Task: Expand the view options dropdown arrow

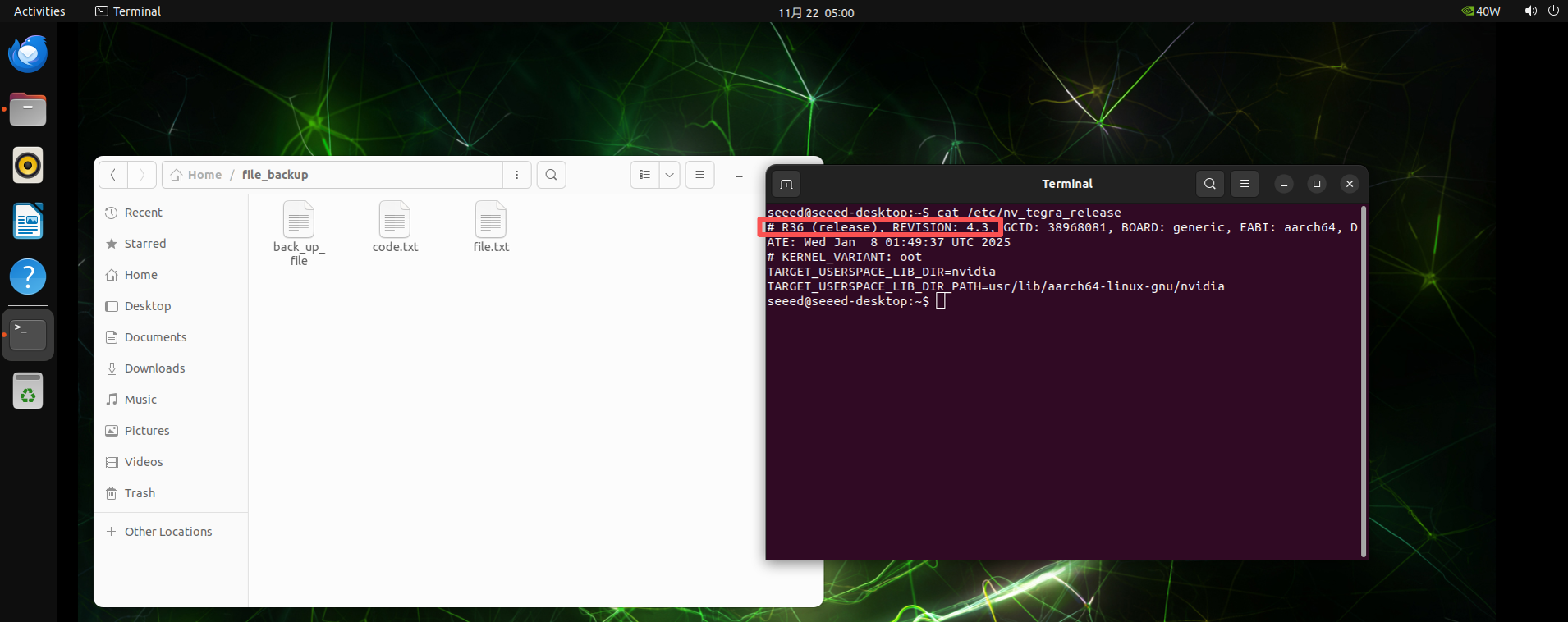Action: pos(670,175)
